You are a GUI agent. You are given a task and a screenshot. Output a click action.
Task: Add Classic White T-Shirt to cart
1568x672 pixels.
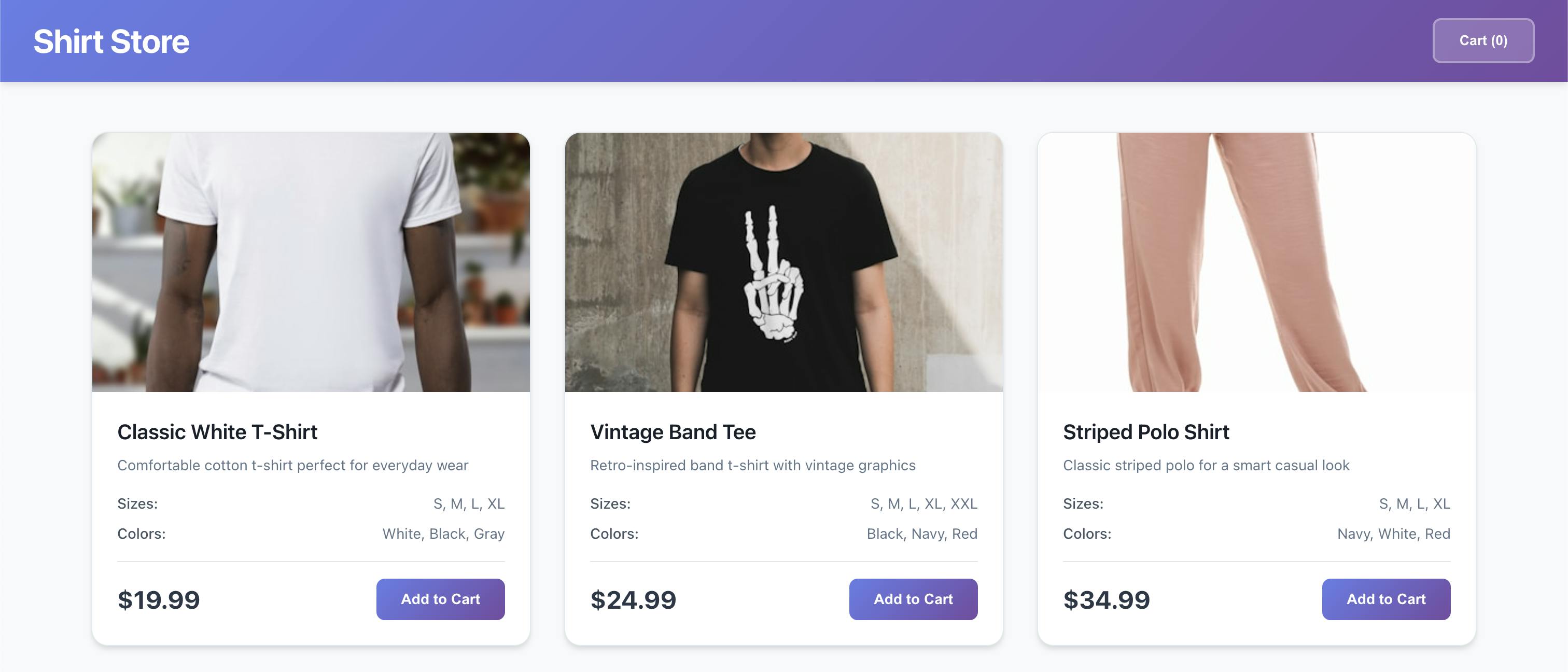point(440,599)
